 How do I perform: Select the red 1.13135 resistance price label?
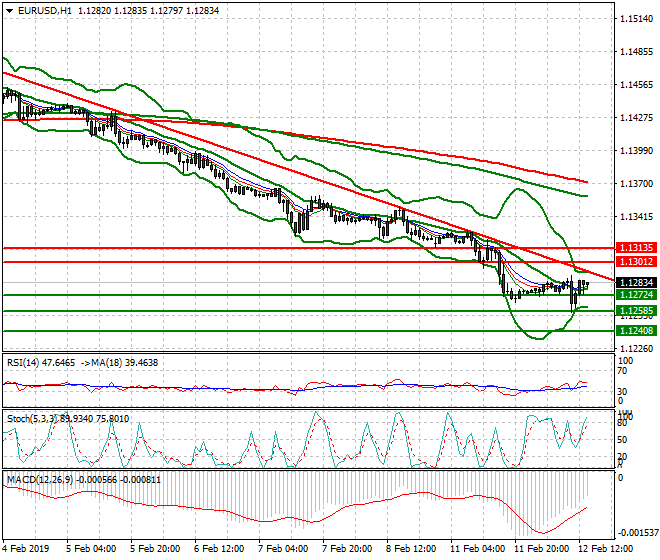click(x=635, y=247)
